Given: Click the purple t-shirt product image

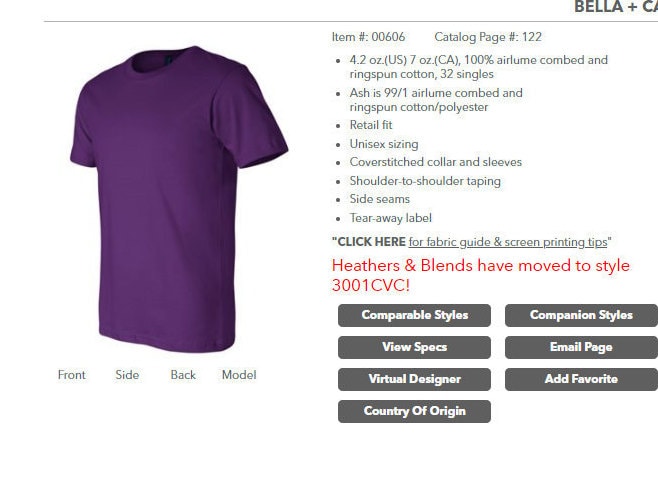Looking at the screenshot, I should pyautogui.click(x=179, y=199).
